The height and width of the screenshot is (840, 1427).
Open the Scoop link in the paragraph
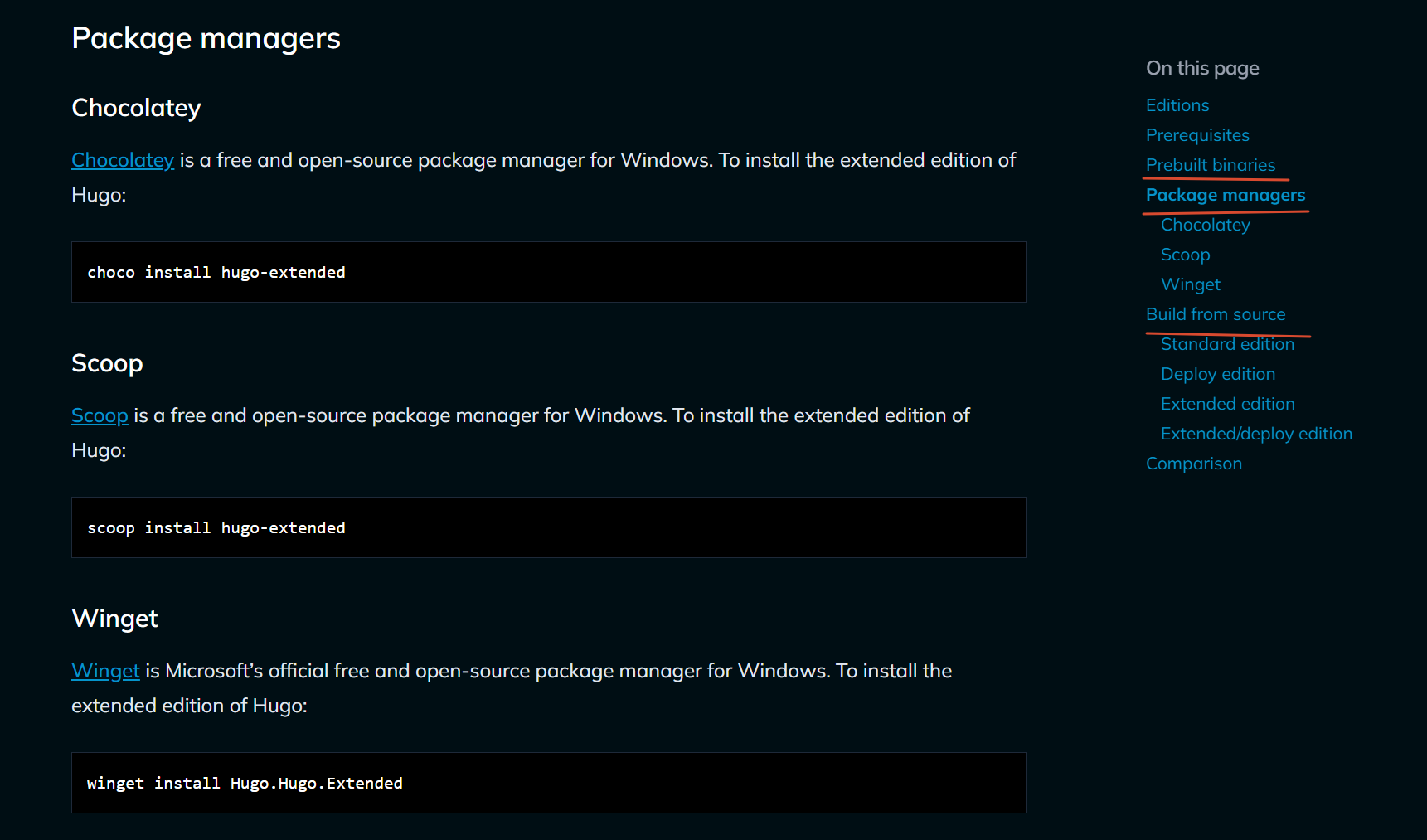point(100,415)
